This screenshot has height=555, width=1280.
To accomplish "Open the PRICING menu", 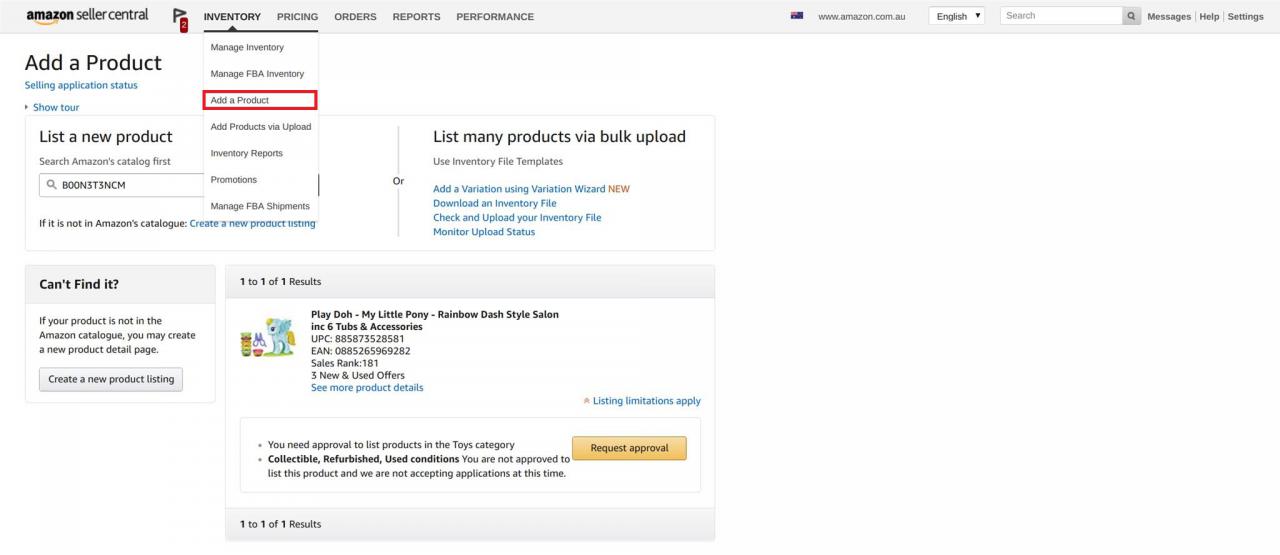I will point(297,16).
